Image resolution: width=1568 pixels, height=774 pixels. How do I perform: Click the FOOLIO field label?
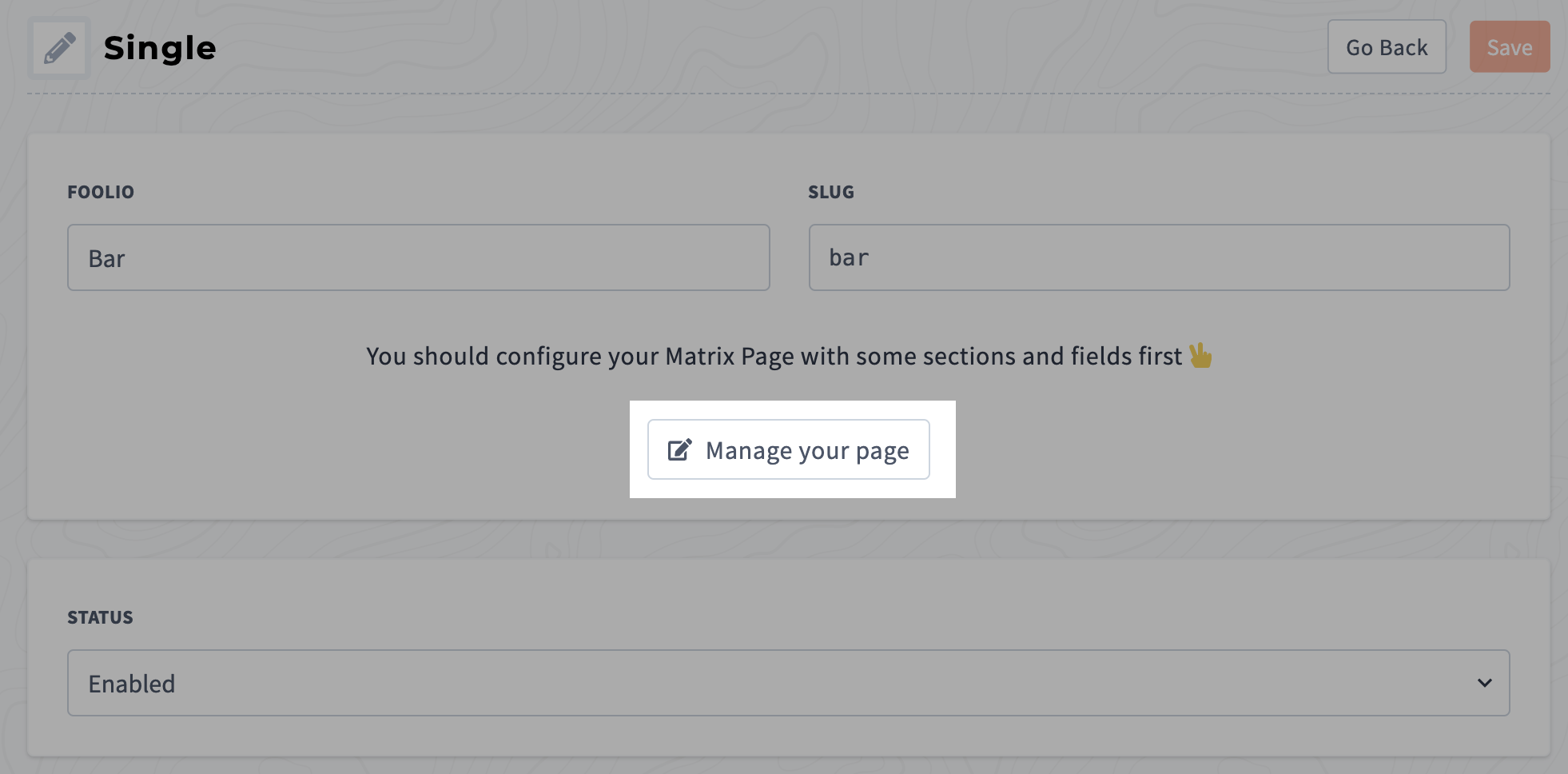(101, 192)
